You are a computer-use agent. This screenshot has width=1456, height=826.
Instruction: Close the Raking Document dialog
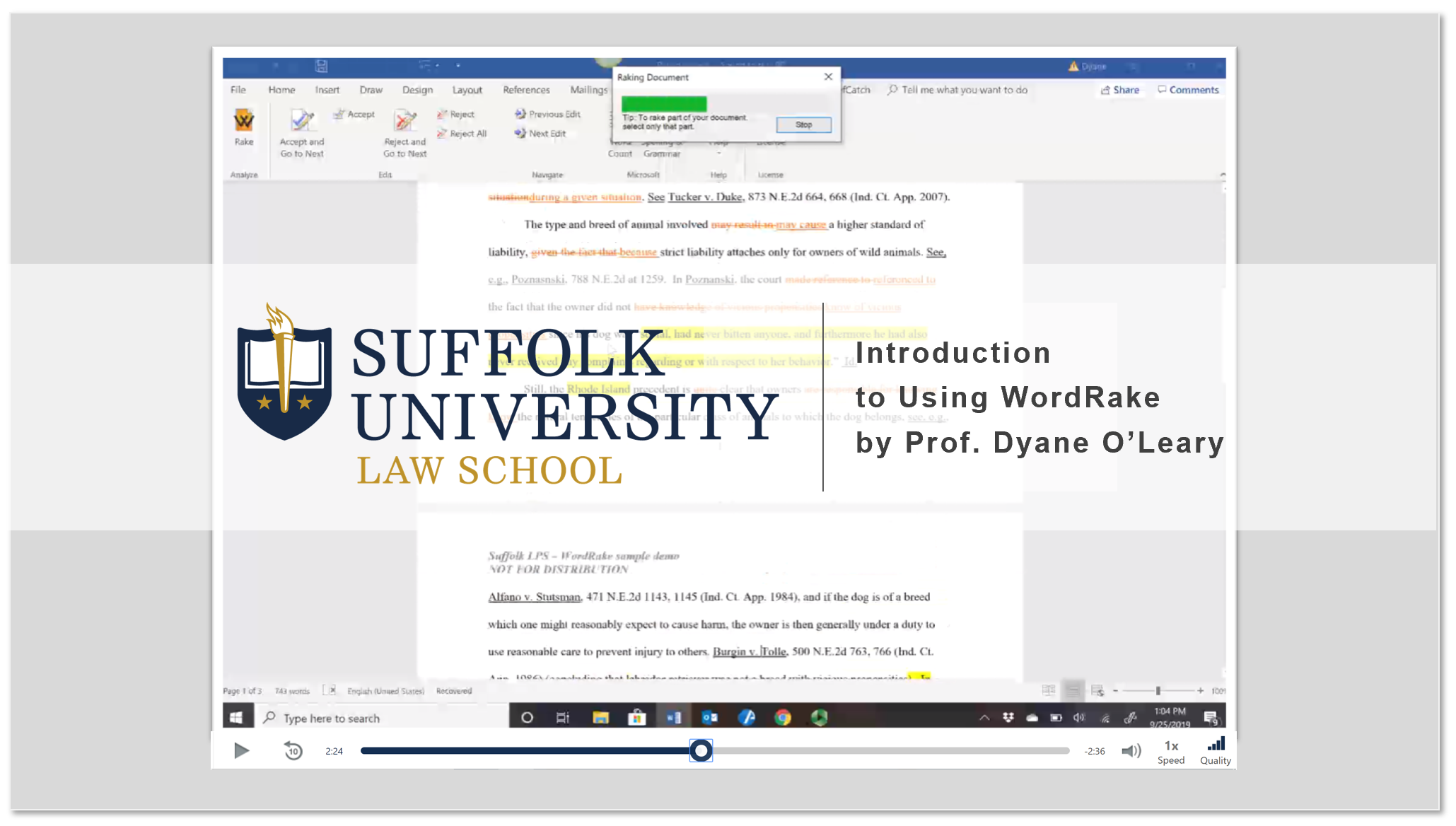828,76
